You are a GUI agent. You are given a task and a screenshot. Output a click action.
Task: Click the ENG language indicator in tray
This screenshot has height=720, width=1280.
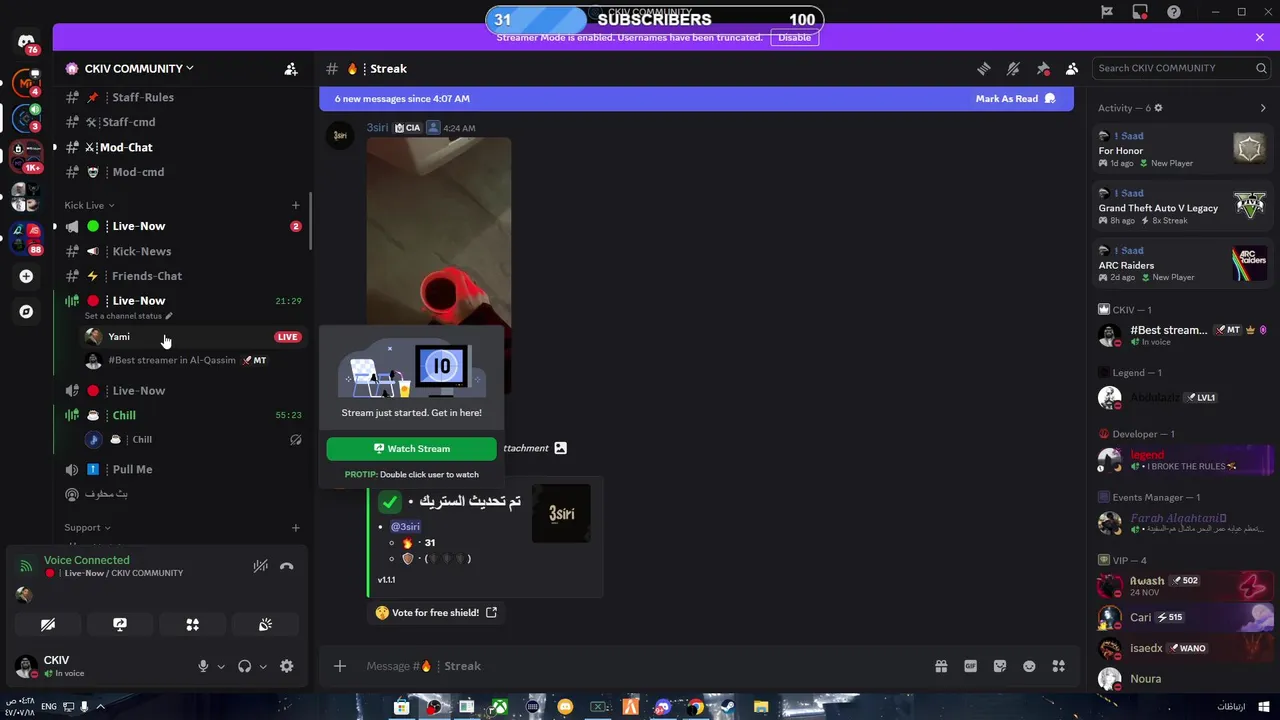(x=48, y=707)
